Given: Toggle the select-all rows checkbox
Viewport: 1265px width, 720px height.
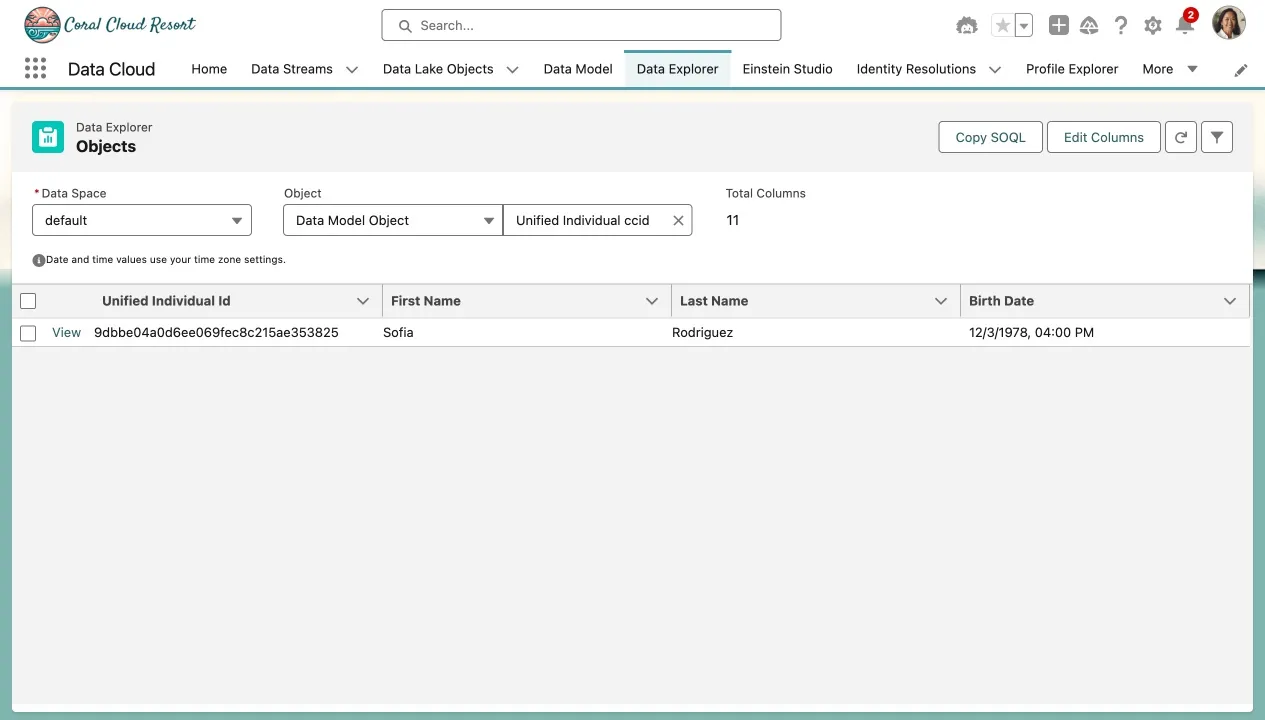Looking at the screenshot, I should click(28, 301).
